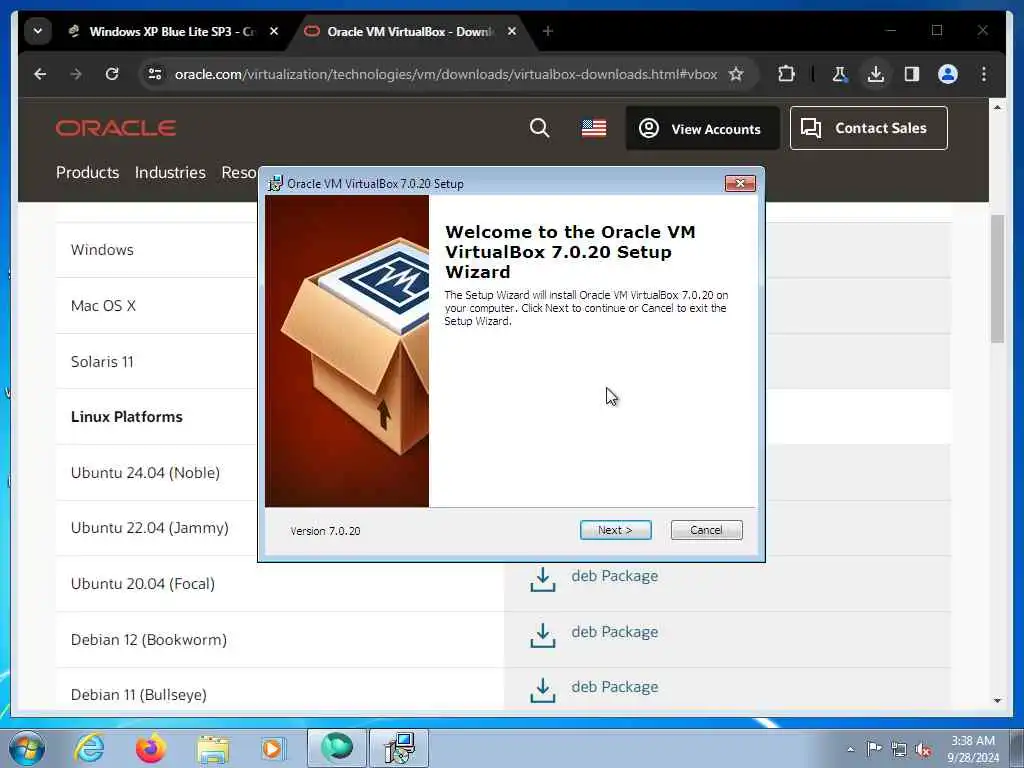Show hidden tray icons arrow

850,749
